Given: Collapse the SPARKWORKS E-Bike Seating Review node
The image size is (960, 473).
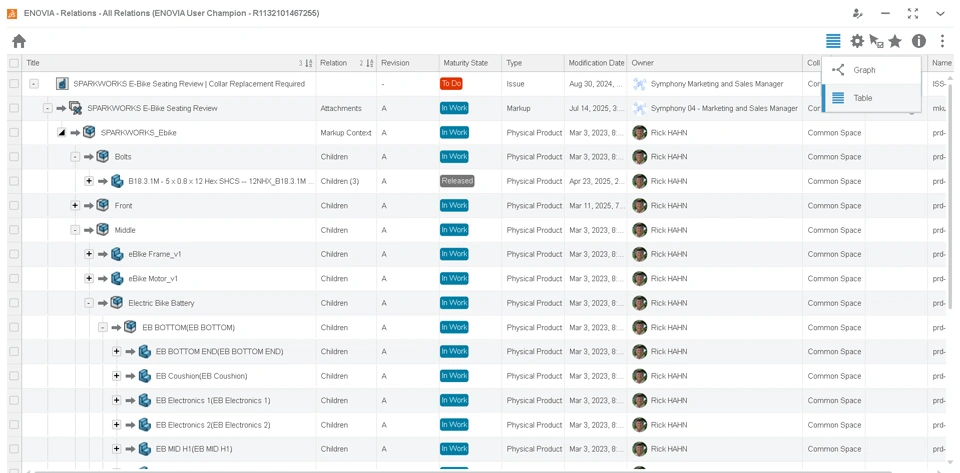Looking at the screenshot, I should (47, 108).
